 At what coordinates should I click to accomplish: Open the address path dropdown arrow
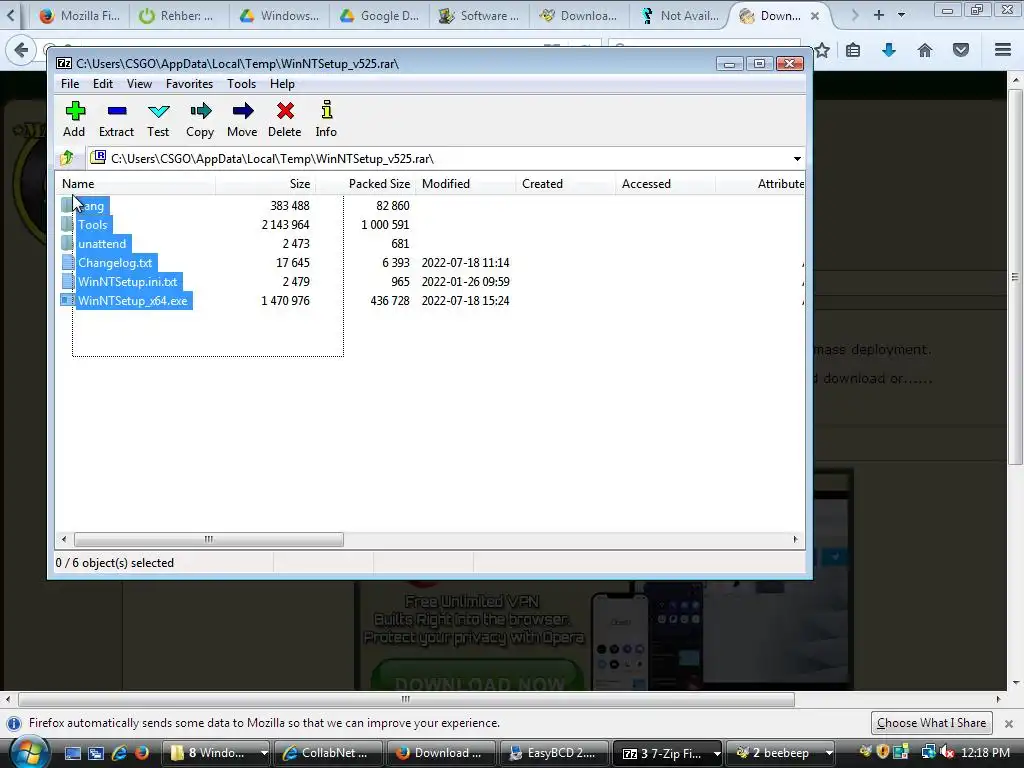[x=797, y=159]
